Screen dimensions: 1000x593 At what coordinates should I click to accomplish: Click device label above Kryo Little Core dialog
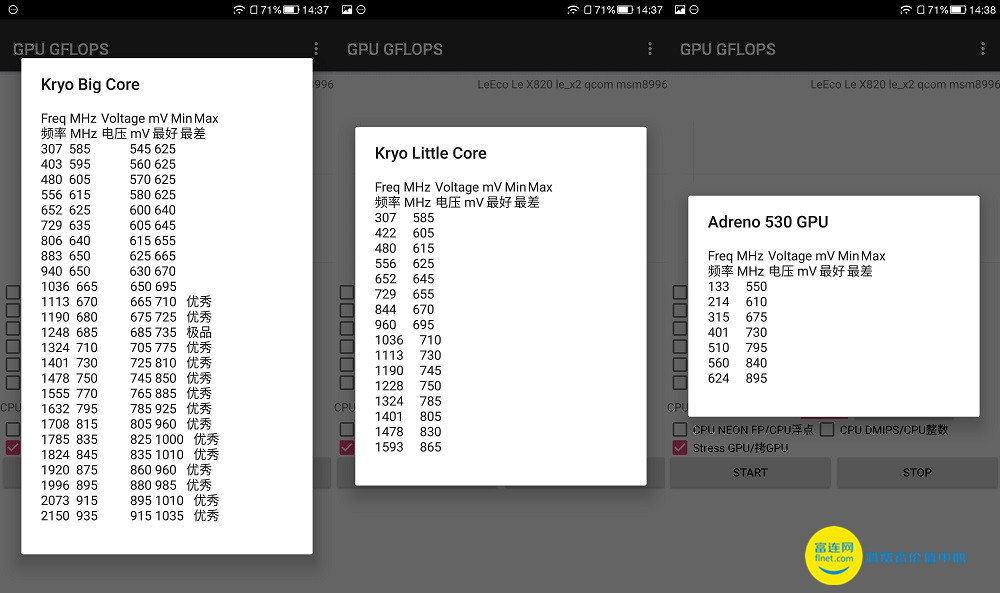coord(572,84)
